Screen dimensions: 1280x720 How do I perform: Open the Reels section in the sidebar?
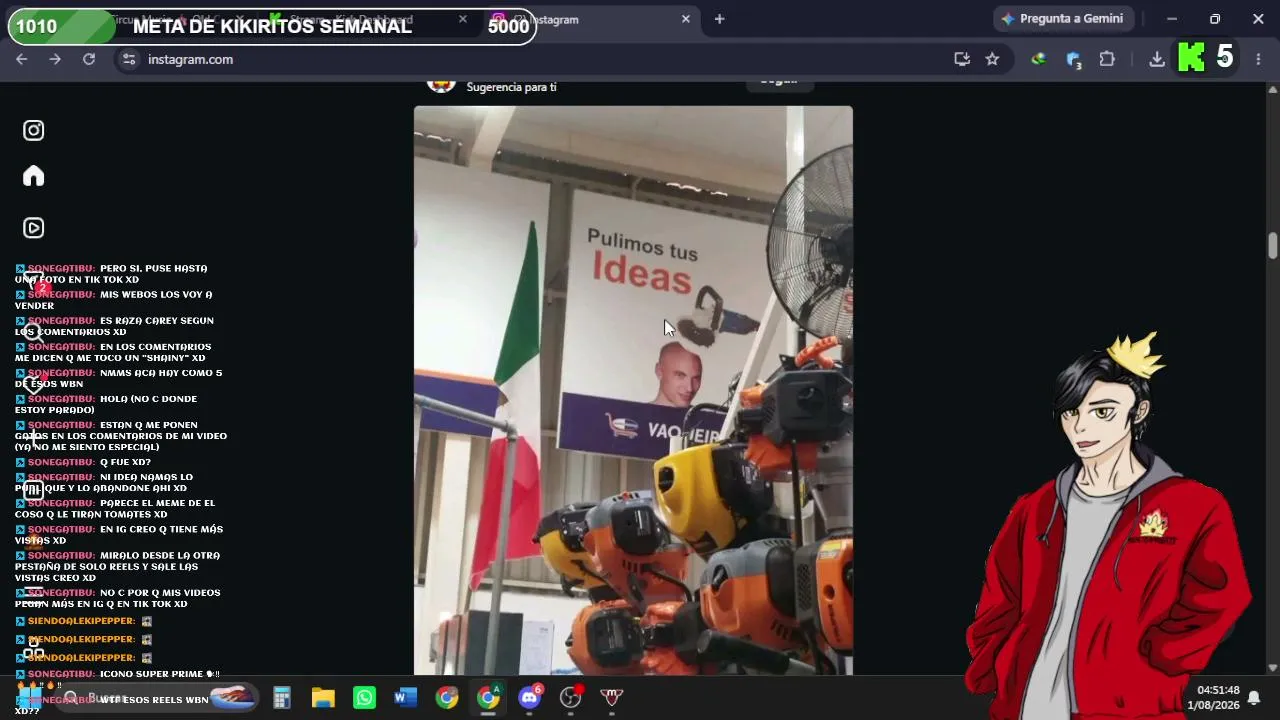(34, 228)
